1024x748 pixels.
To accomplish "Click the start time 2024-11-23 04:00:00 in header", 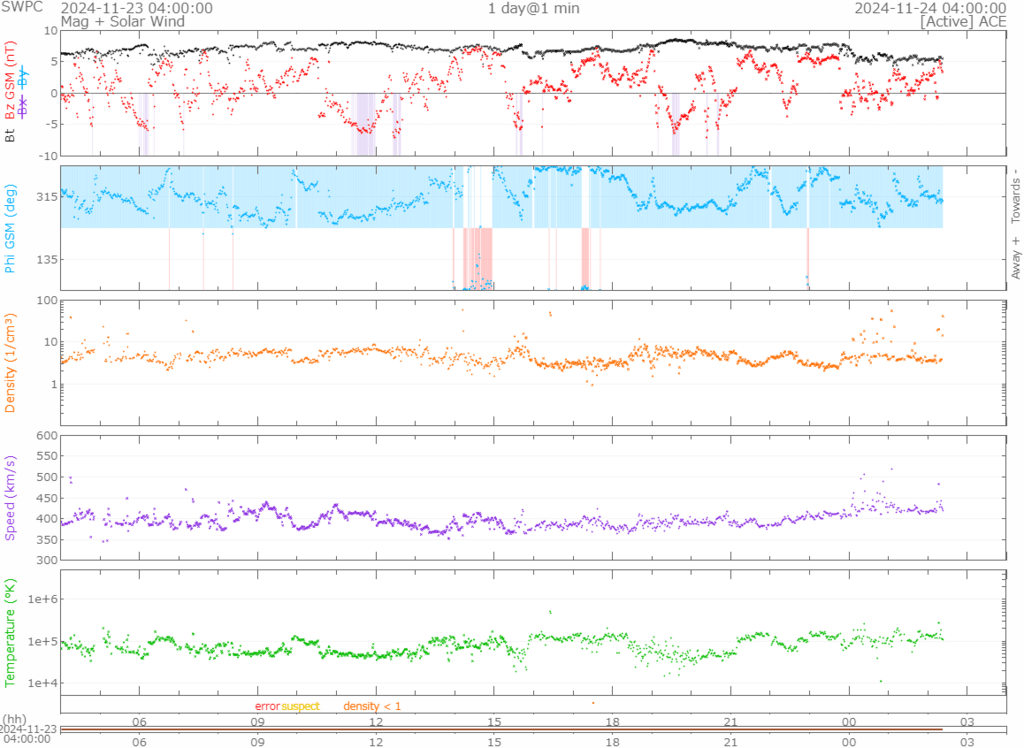I will (x=136, y=8).
